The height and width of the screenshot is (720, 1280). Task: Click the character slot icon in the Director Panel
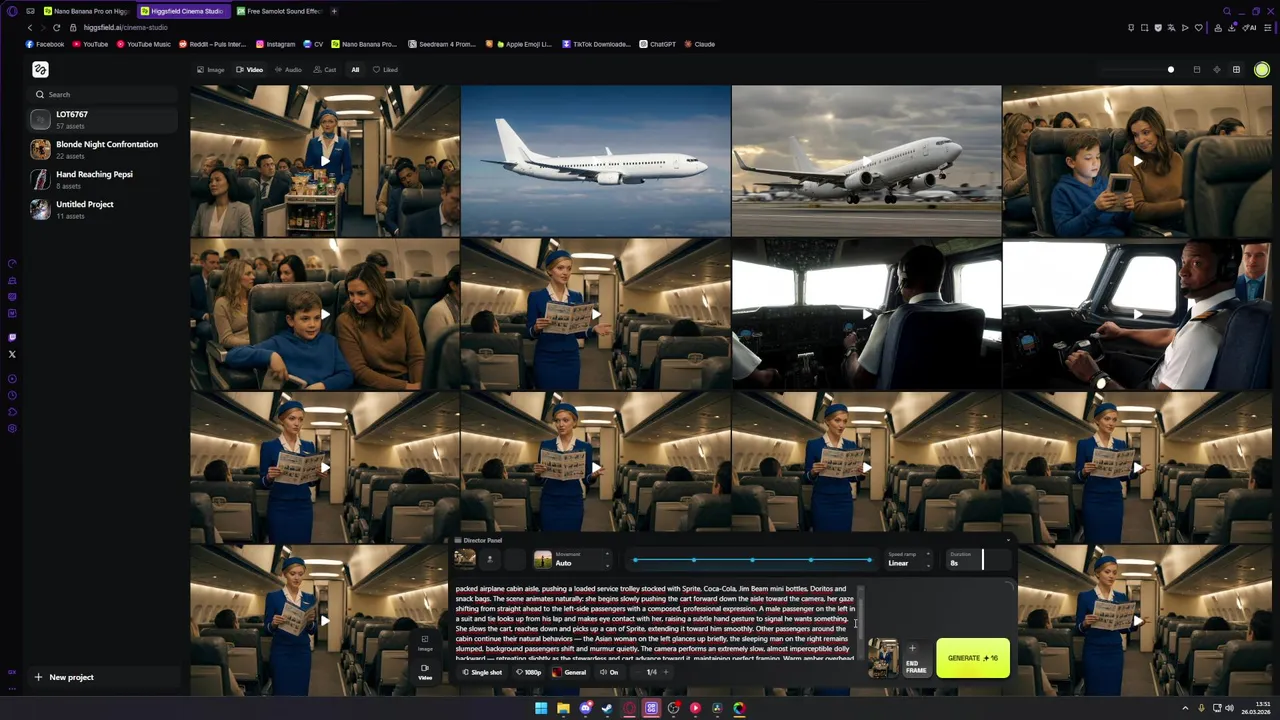point(490,559)
